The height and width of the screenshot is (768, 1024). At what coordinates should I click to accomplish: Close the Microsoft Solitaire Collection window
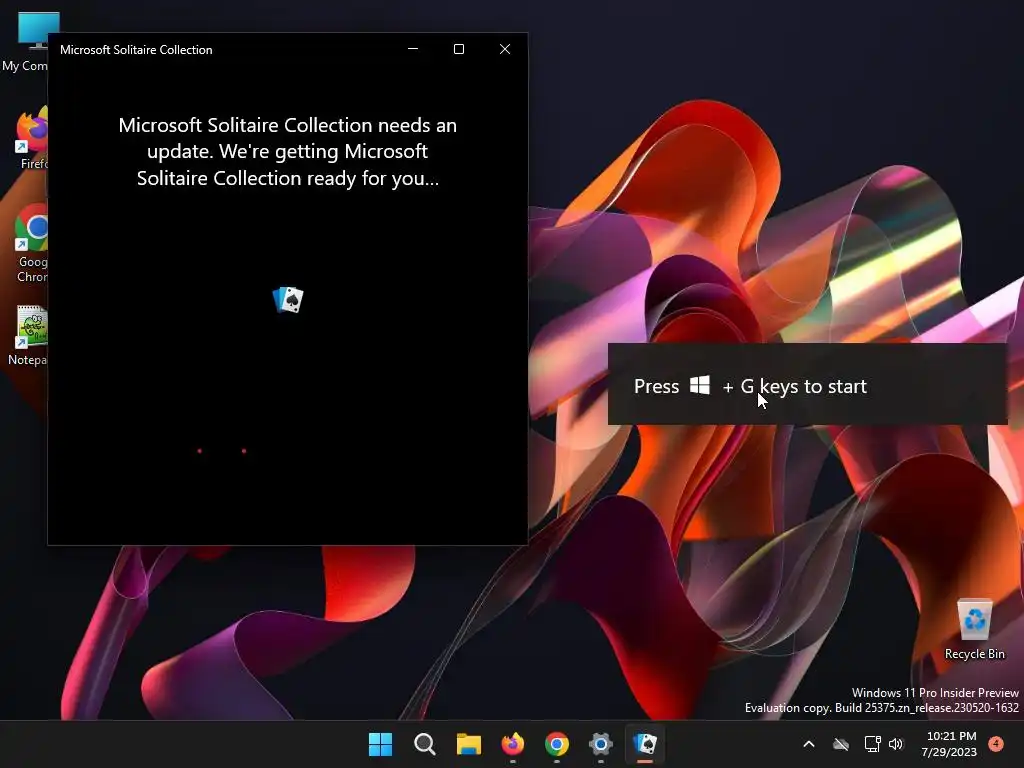tap(505, 49)
